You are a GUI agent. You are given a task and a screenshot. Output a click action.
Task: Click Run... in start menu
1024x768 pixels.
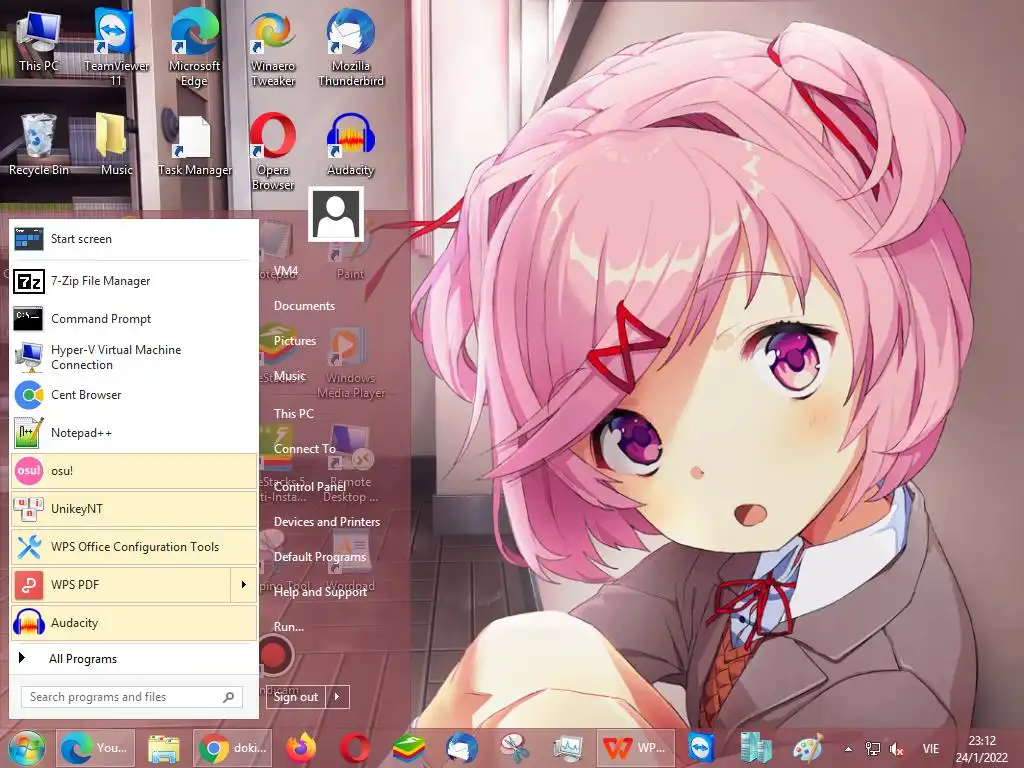289,627
